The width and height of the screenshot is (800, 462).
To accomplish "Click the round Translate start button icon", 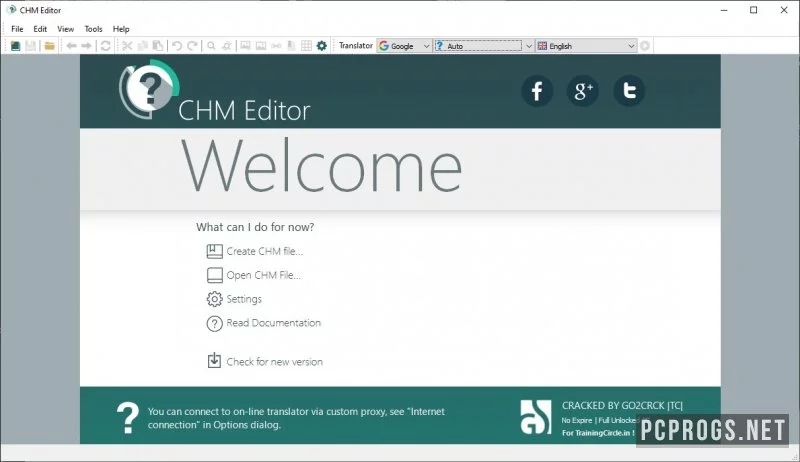I will [x=645, y=46].
